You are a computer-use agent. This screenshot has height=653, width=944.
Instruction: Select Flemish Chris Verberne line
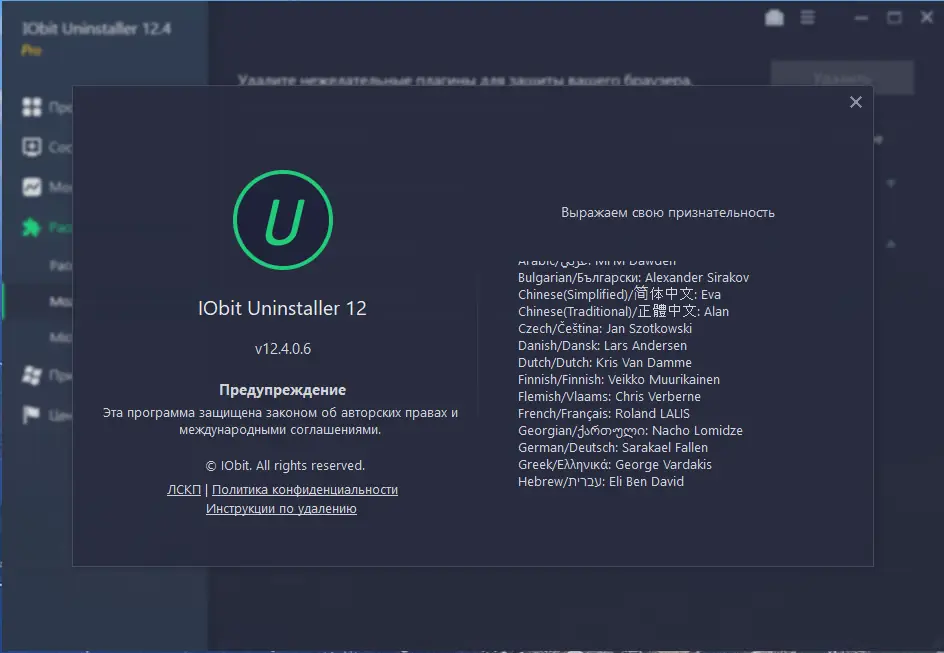pyautogui.click(x=609, y=397)
